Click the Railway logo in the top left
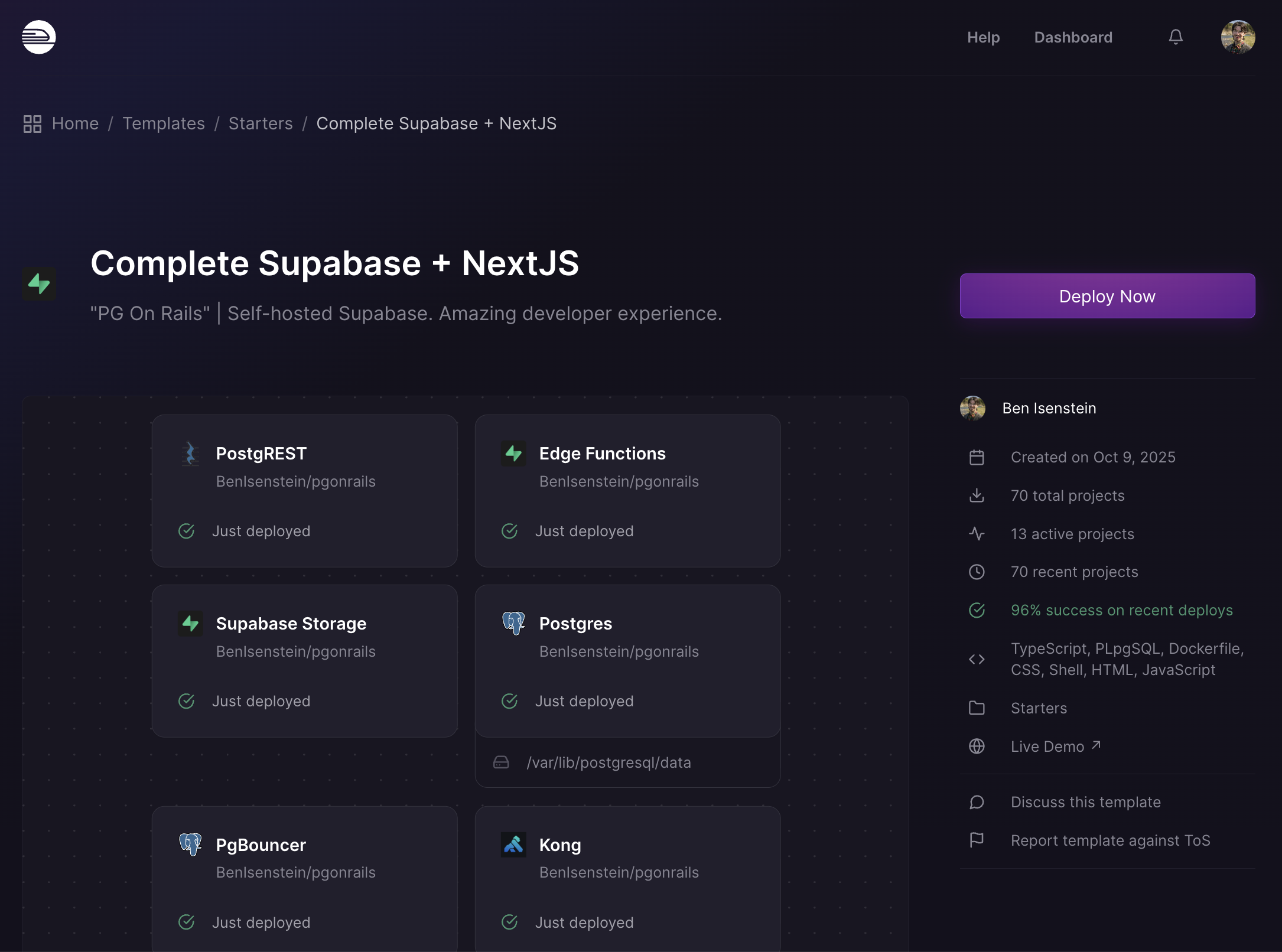 coord(38,37)
